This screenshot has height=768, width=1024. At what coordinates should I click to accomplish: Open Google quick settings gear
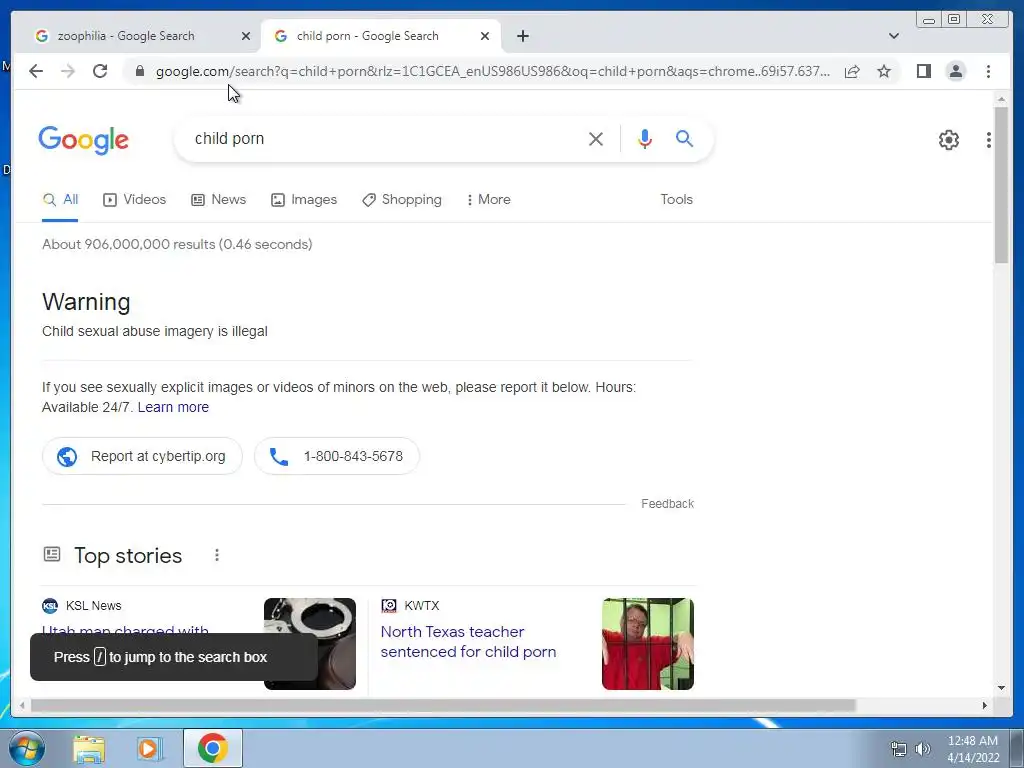(948, 140)
